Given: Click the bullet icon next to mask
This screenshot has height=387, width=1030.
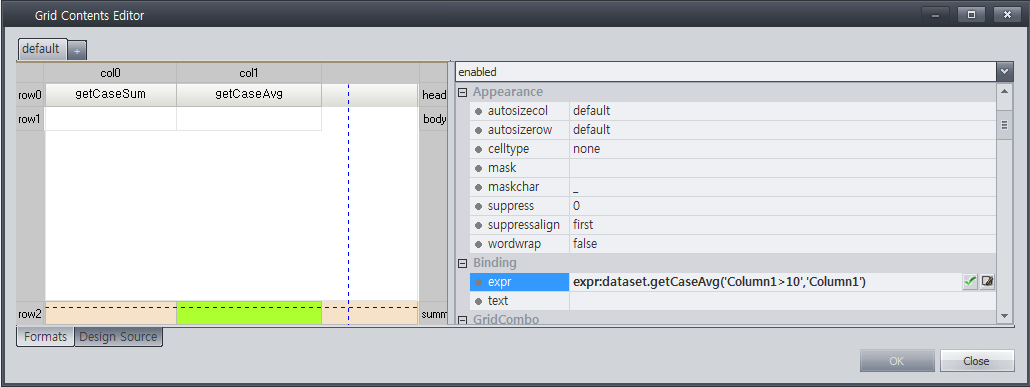Looking at the screenshot, I should point(479,168).
